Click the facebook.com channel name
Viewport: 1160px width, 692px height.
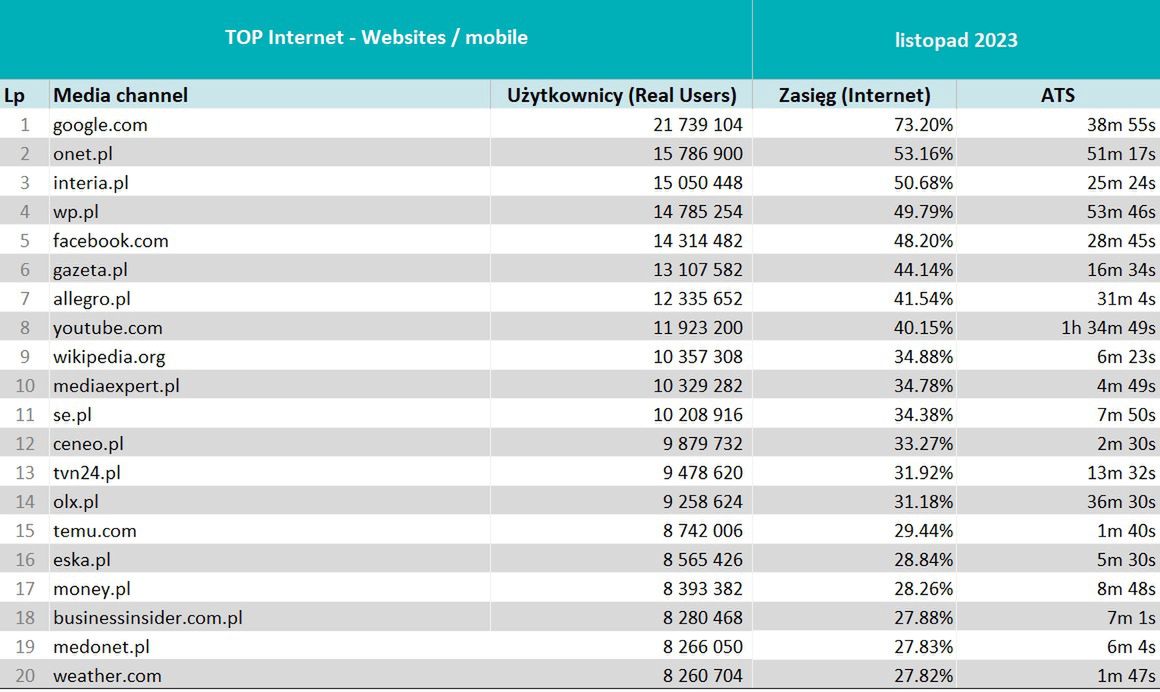110,241
